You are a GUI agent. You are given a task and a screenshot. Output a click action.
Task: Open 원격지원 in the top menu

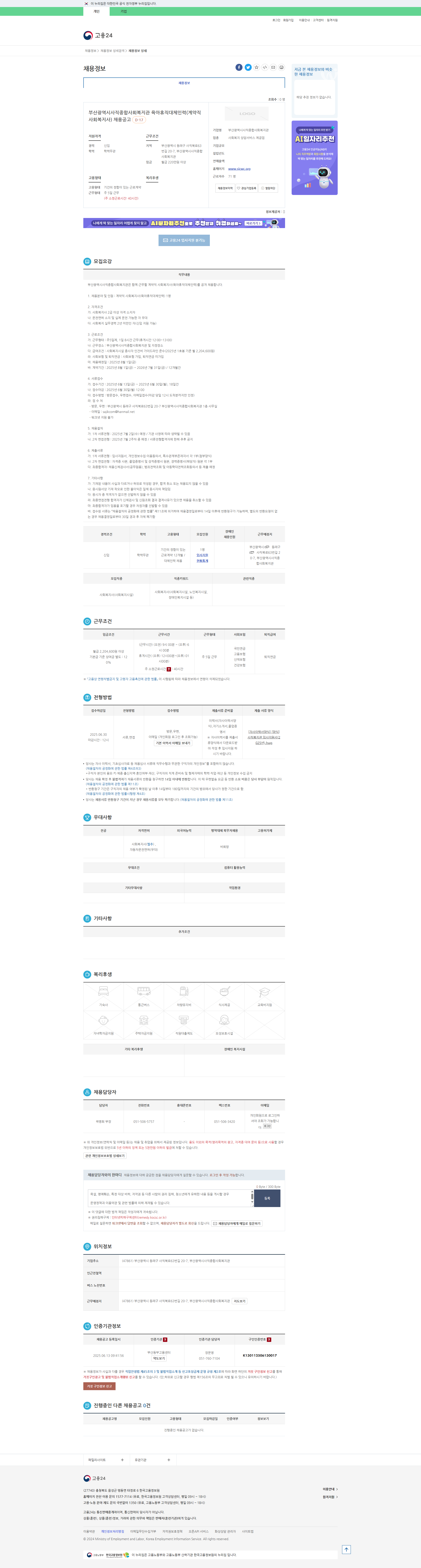[x=332, y=20]
